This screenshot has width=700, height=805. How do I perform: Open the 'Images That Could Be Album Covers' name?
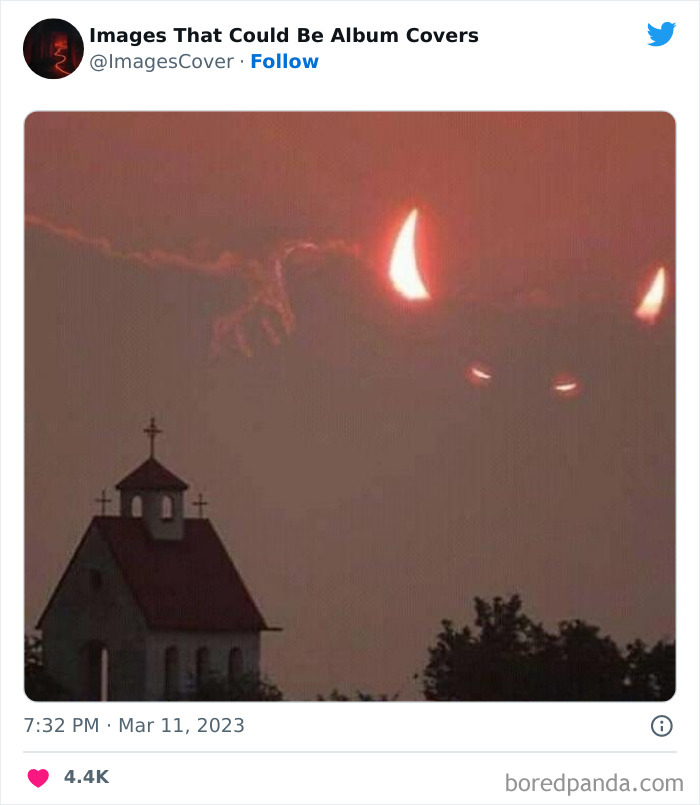point(284,35)
